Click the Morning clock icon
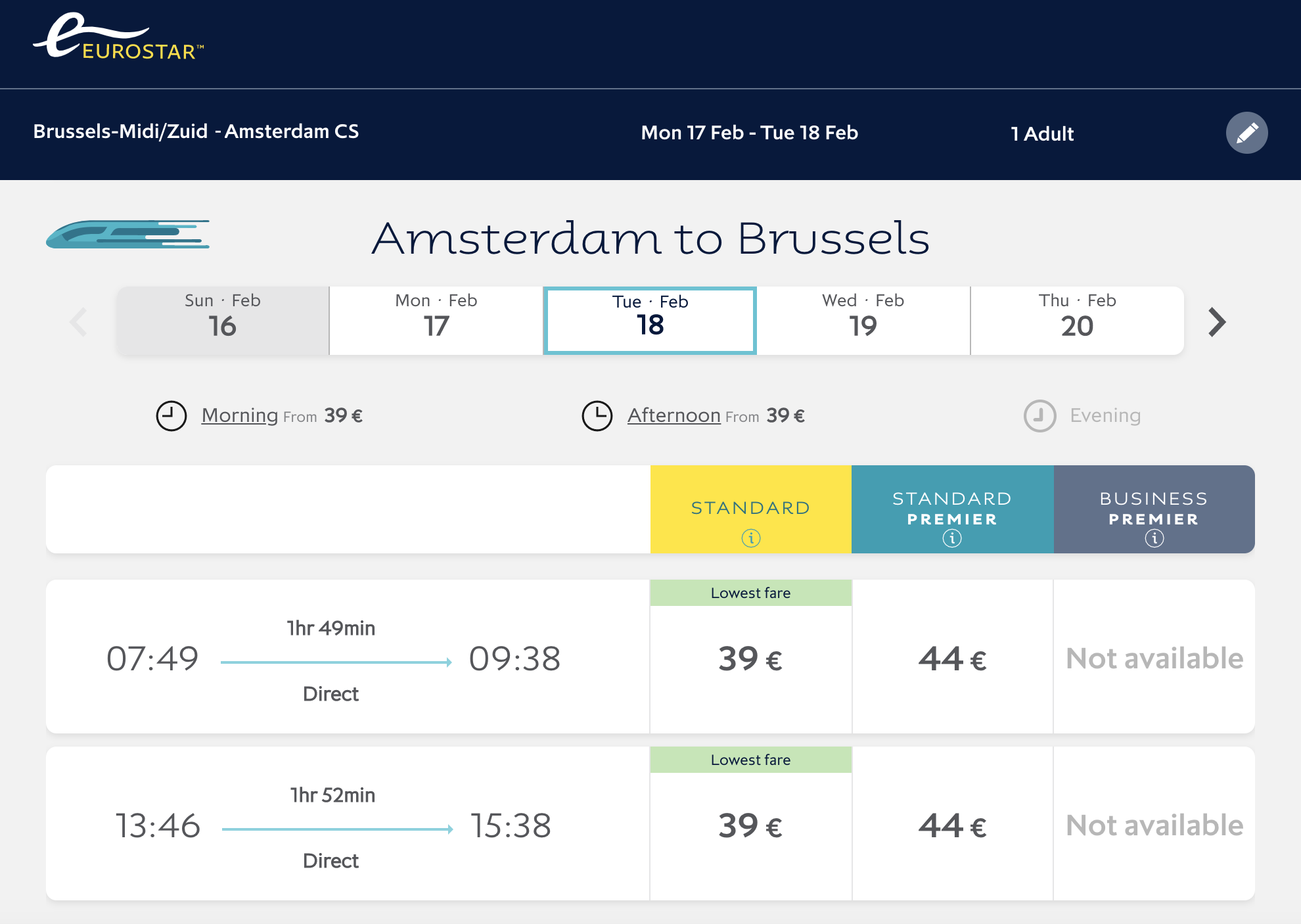This screenshot has height=924, width=1301. click(171, 416)
